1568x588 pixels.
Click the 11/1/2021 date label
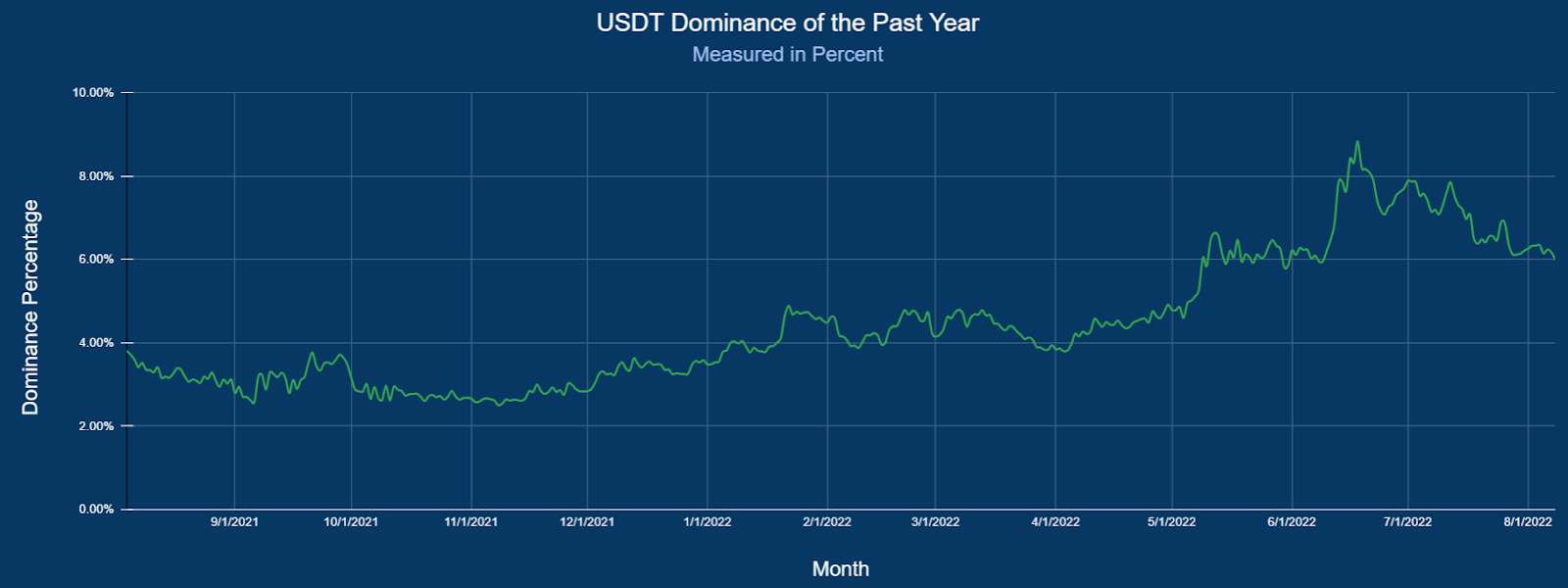coord(471,521)
